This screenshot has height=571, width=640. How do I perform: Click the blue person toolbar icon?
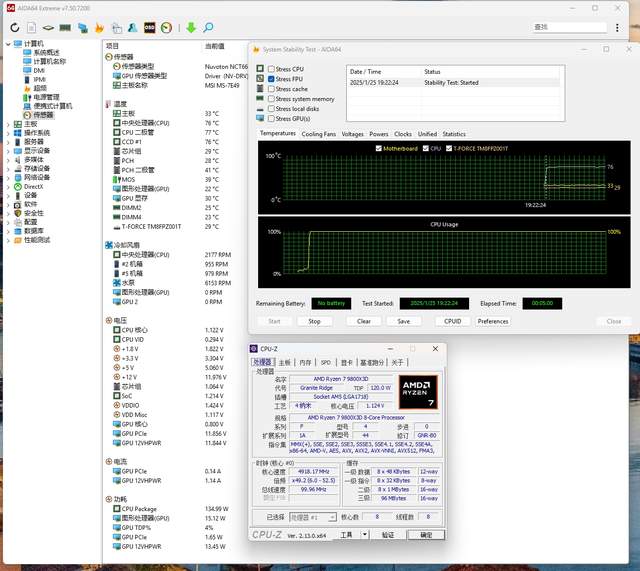[133, 27]
